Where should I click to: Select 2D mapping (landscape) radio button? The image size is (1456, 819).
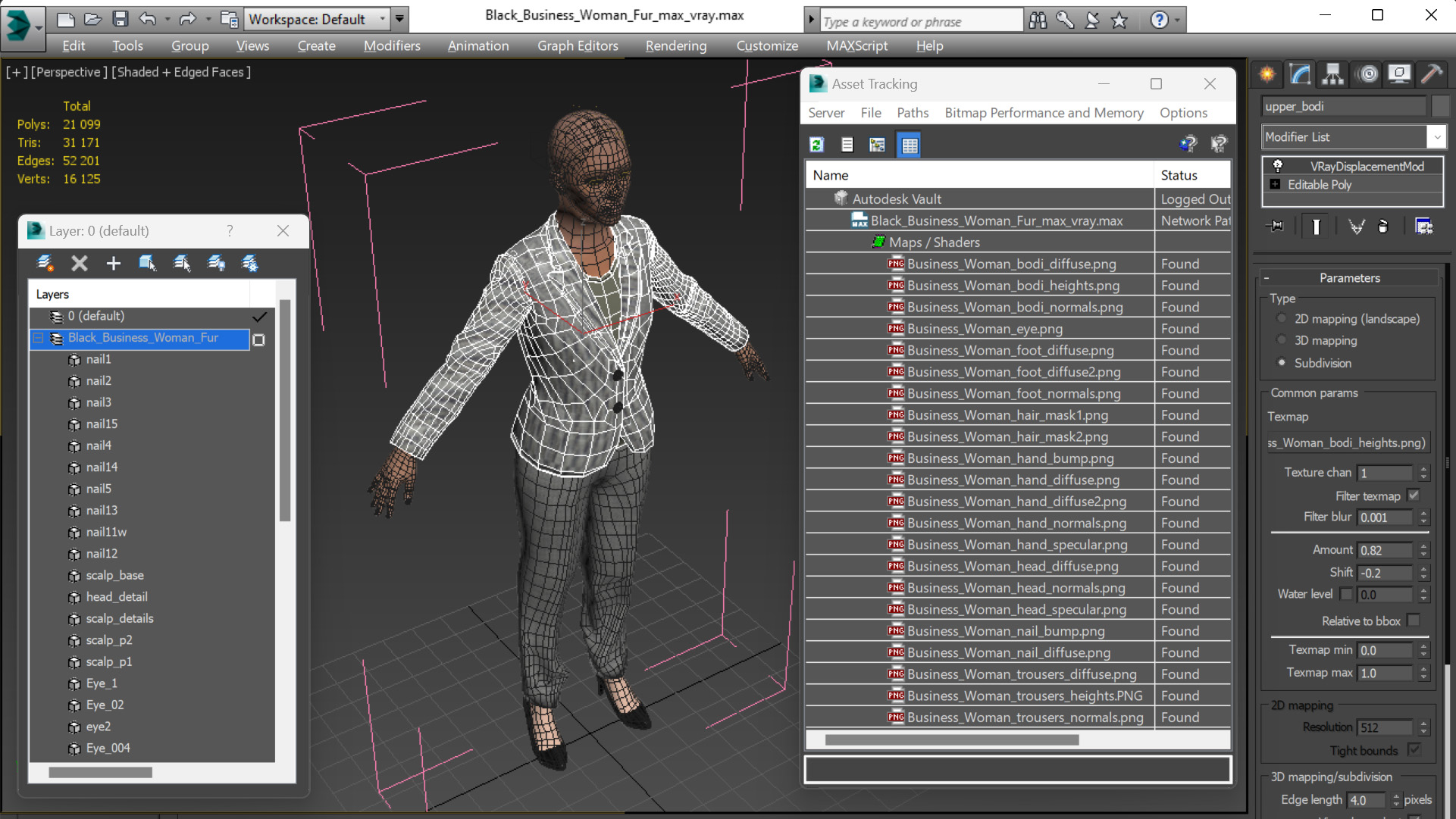pos(1282,319)
